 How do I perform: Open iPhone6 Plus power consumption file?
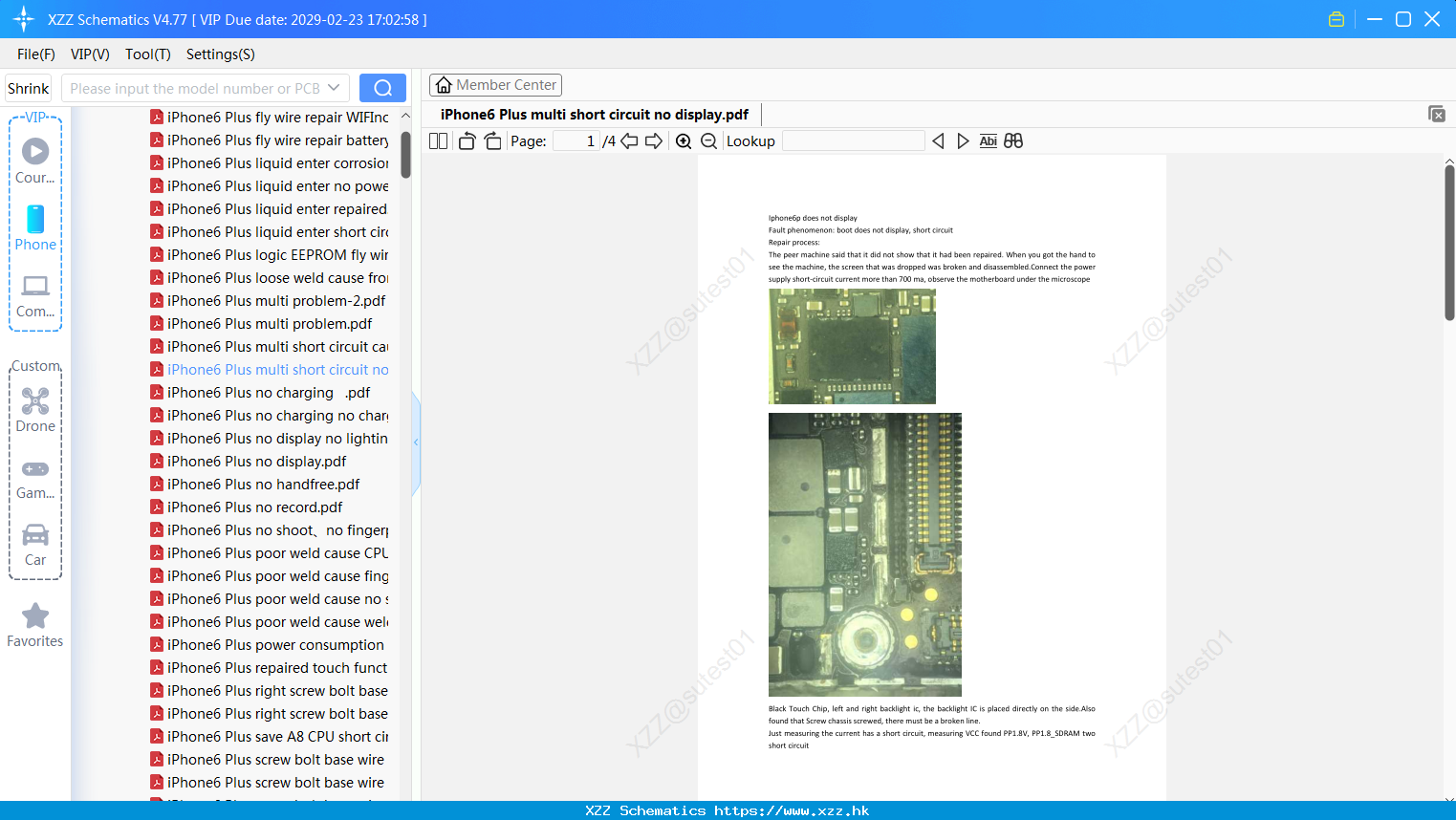point(270,645)
